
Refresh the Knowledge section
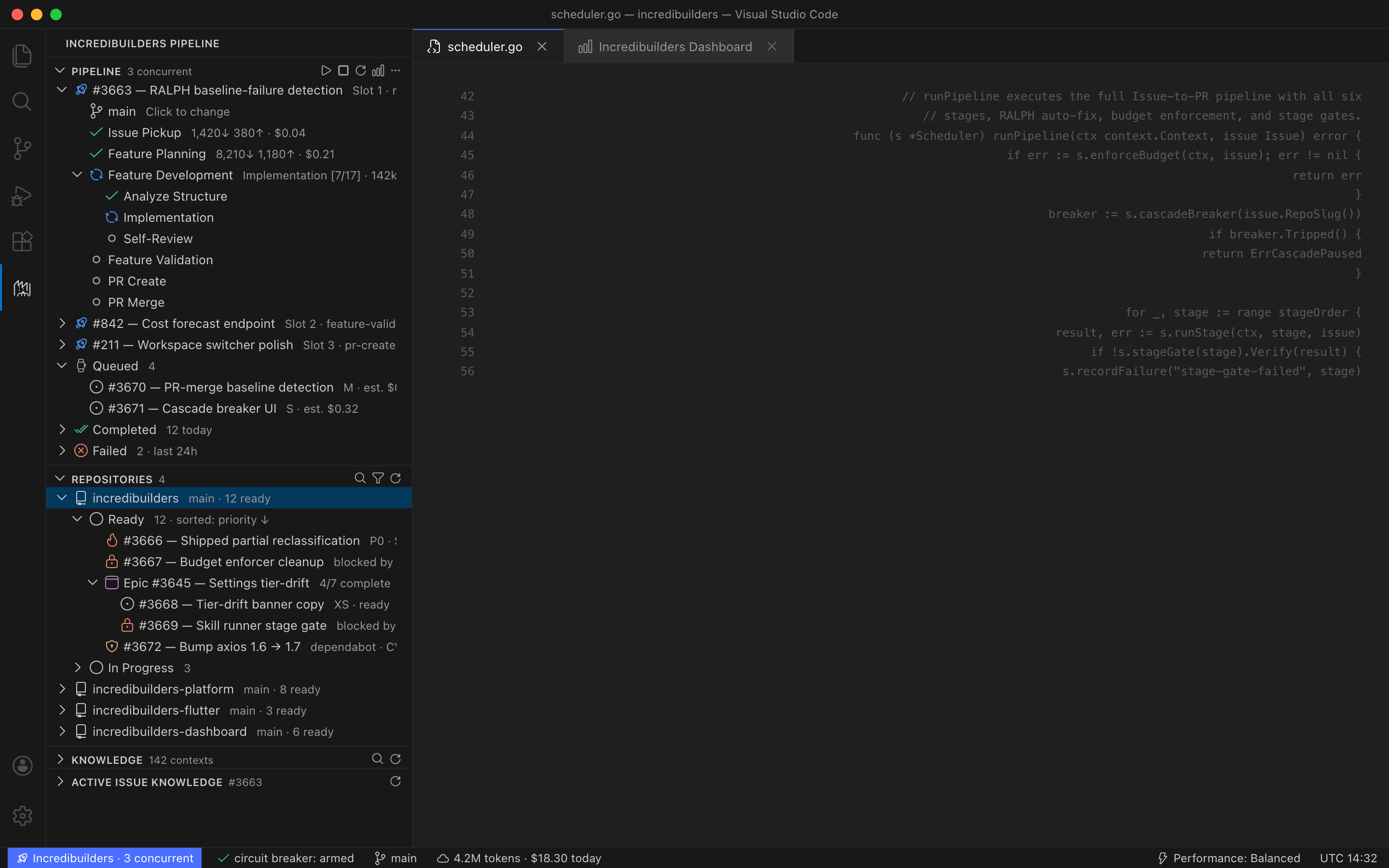(395, 759)
